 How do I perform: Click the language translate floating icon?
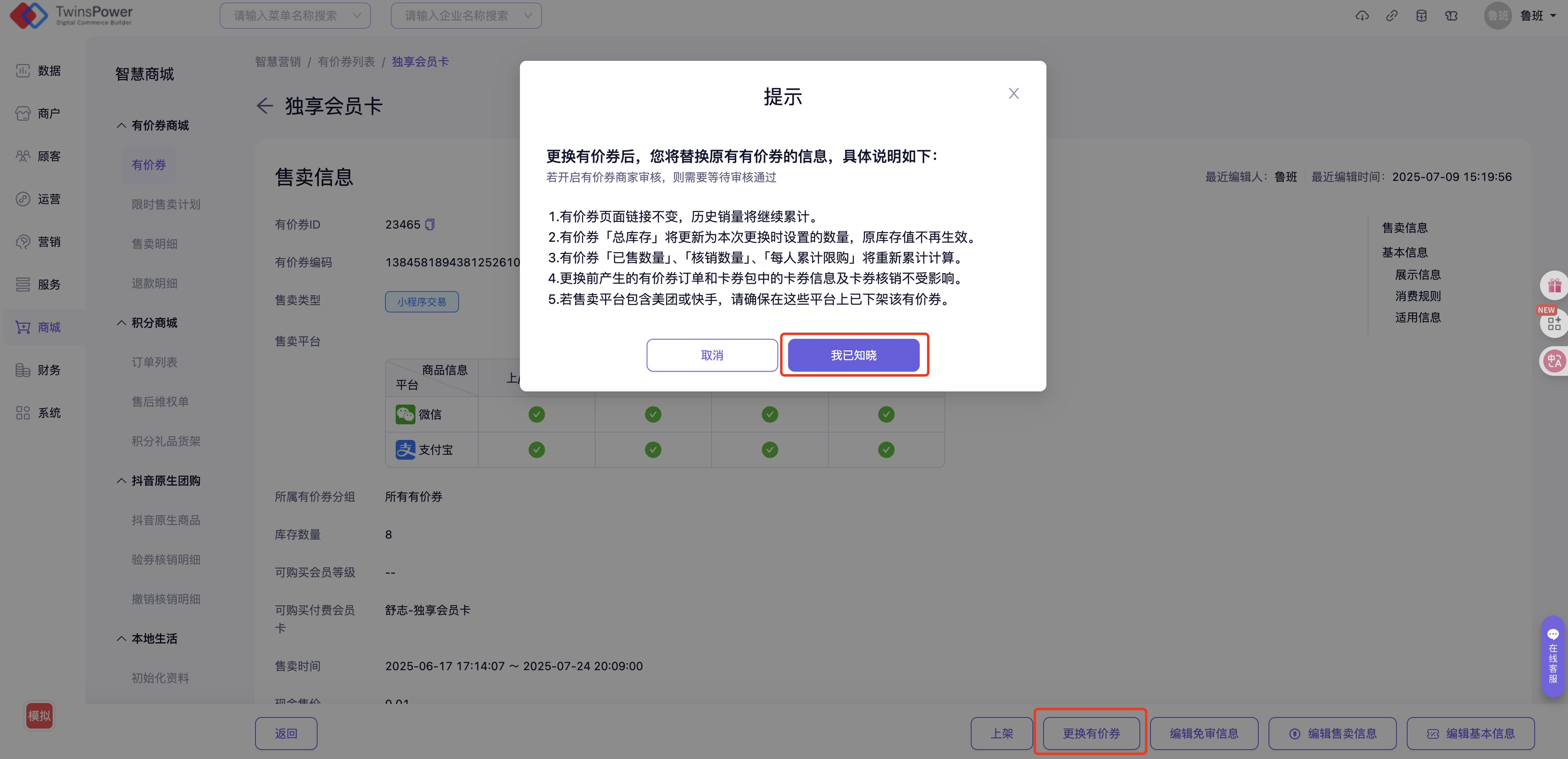pos(1554,361)
